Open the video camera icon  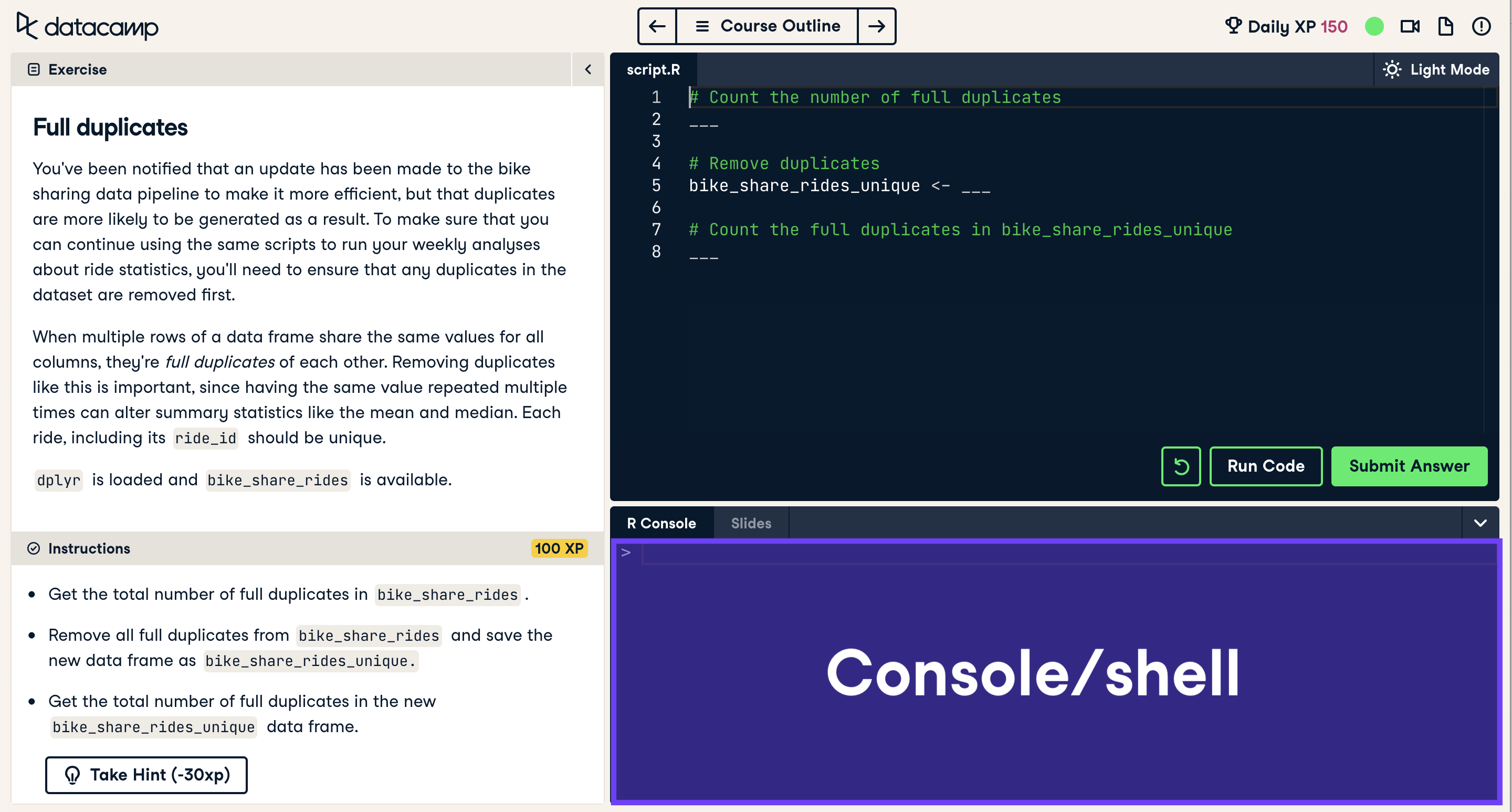pos(1410,26)
